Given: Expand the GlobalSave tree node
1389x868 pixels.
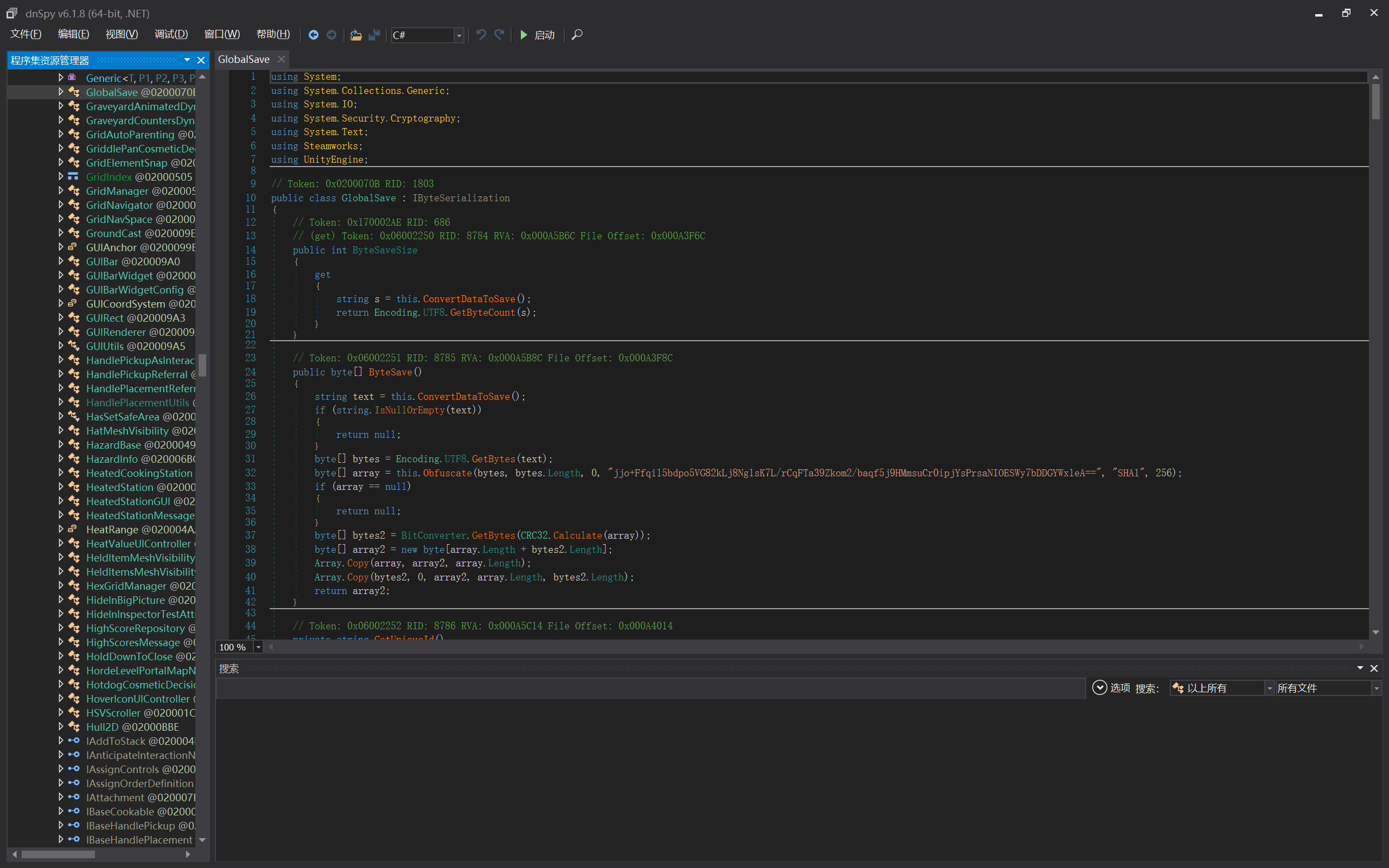Looking at the screenshot, I should point(61,92).
